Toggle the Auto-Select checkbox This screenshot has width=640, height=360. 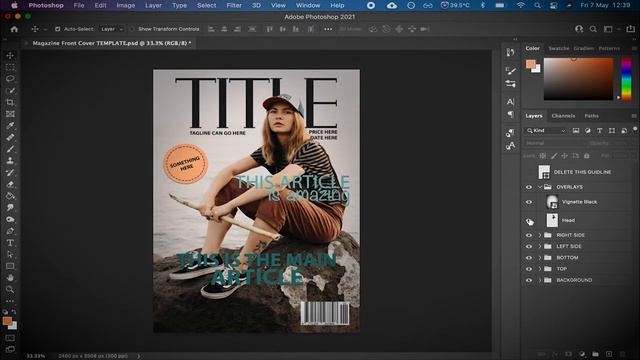tap(58, 29)
